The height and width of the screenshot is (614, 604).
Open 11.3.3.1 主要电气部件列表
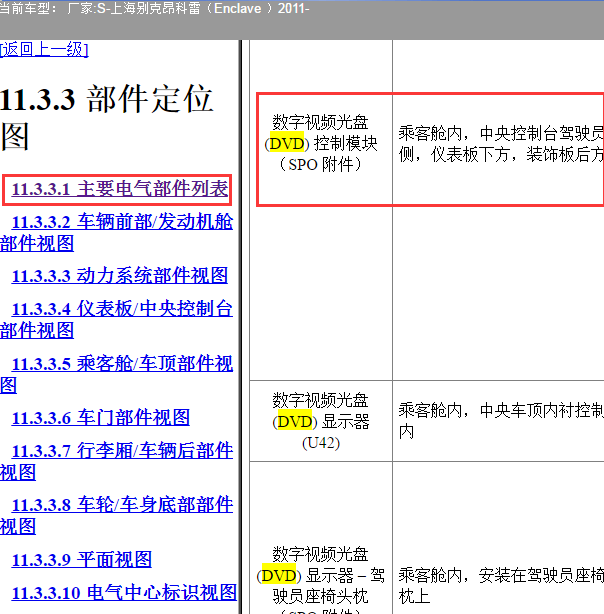coord(119,190)
